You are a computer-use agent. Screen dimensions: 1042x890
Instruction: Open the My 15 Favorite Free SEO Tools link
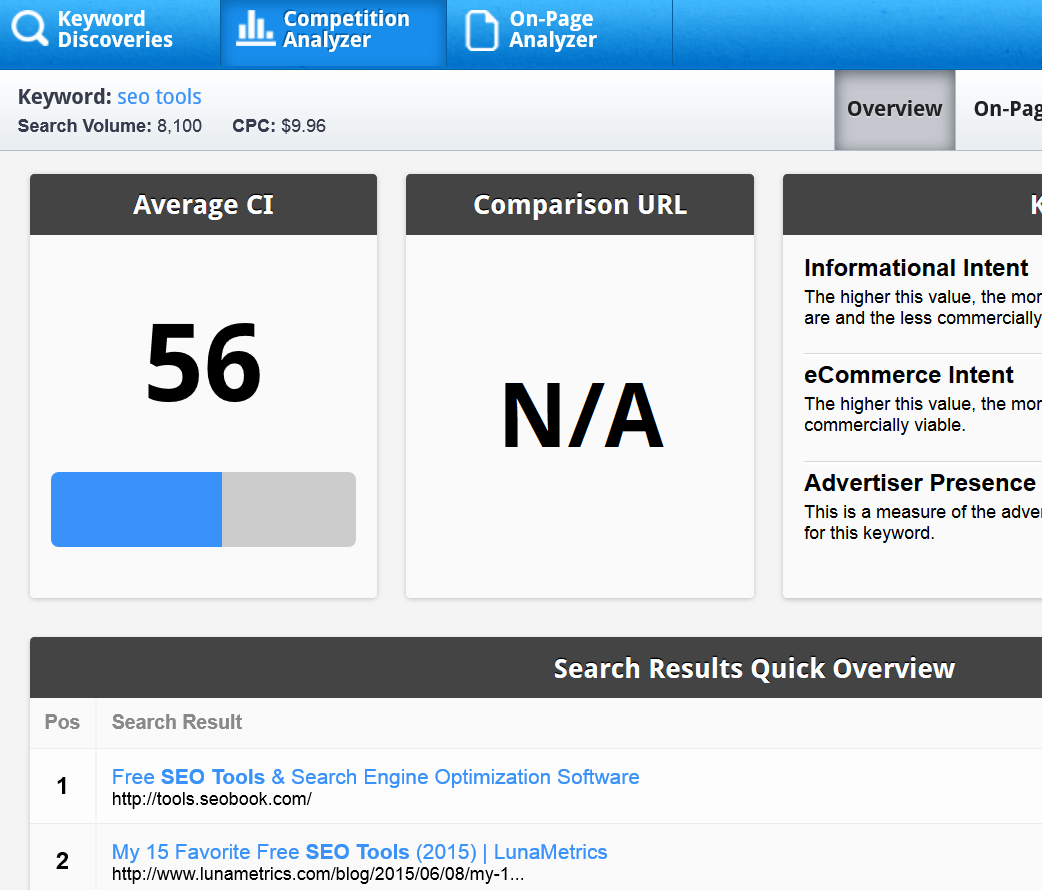tap(360, 851)
